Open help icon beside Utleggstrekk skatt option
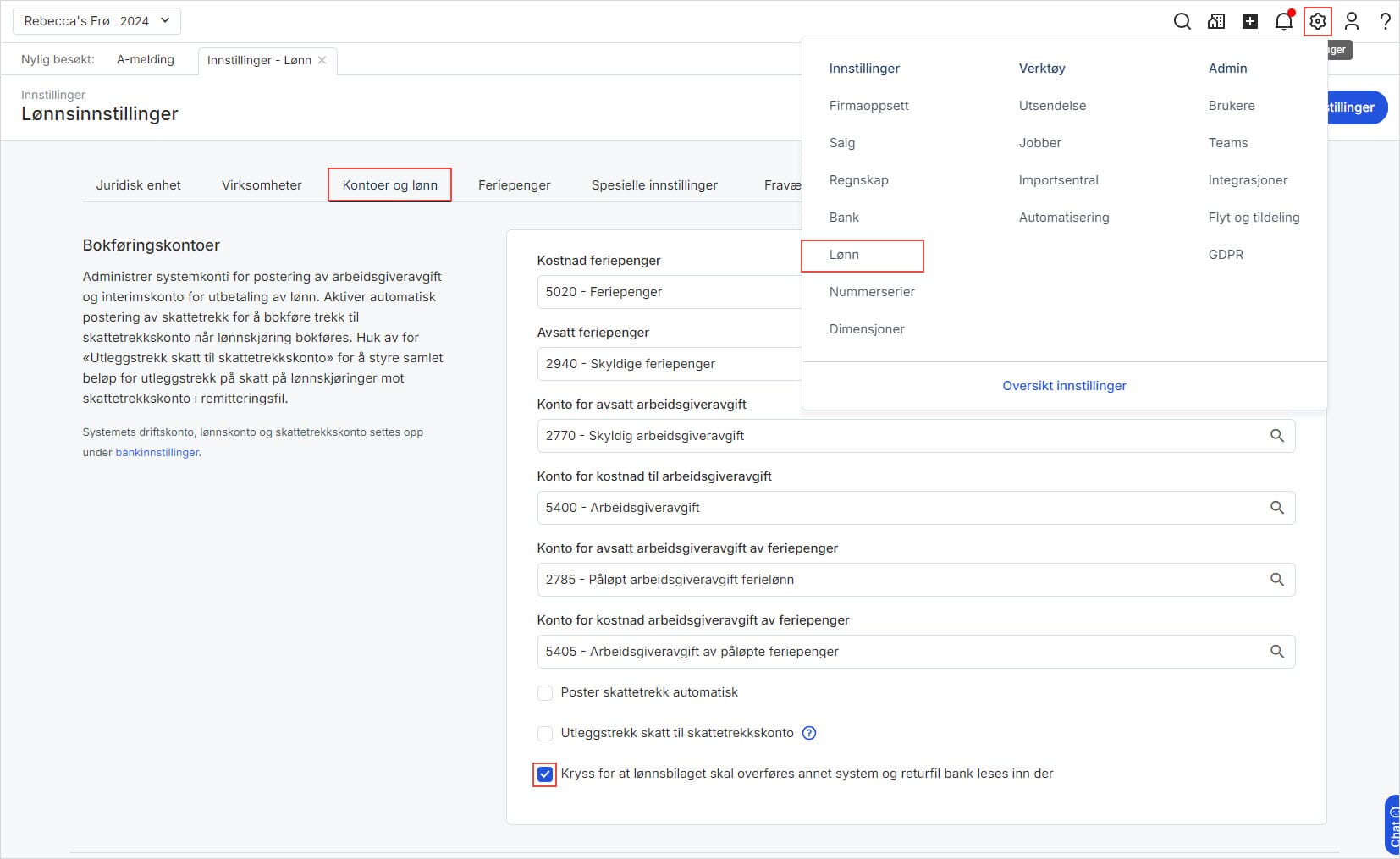Viewport: 1400px width, 859px height. (x=809, y=733)
